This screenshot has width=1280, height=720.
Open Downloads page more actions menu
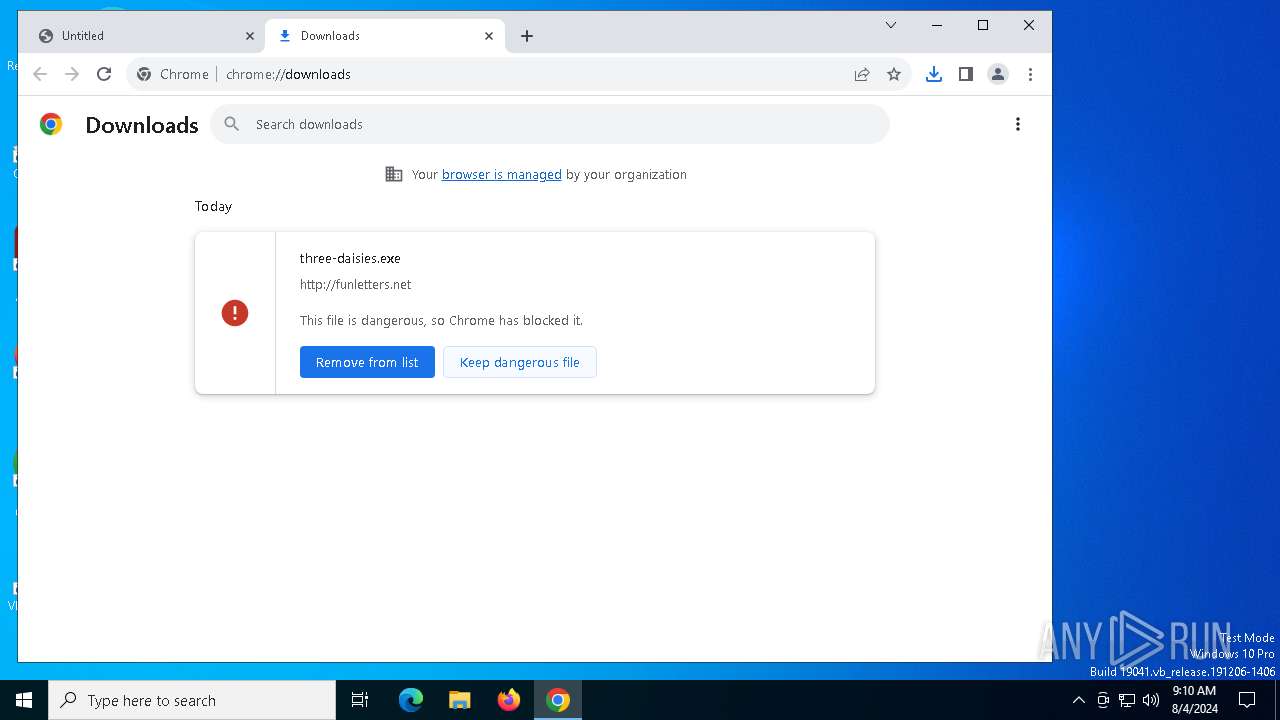click(1018, 124)
